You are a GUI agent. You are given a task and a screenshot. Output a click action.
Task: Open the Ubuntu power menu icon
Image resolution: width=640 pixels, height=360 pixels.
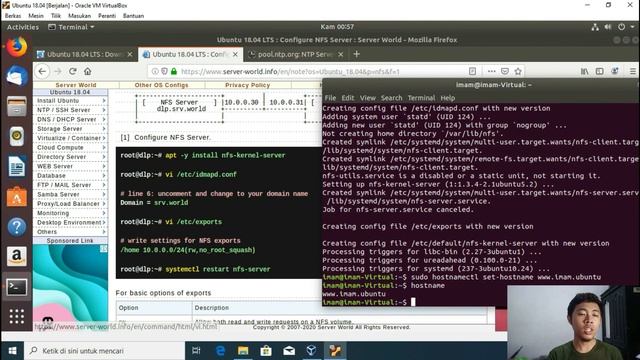(x=621, y=27)
